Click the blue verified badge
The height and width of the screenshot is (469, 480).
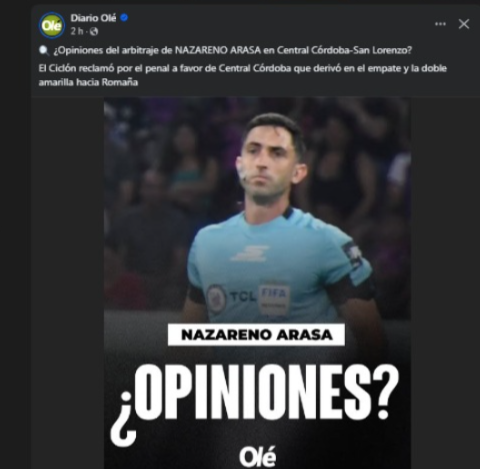(x=124, y=18)
